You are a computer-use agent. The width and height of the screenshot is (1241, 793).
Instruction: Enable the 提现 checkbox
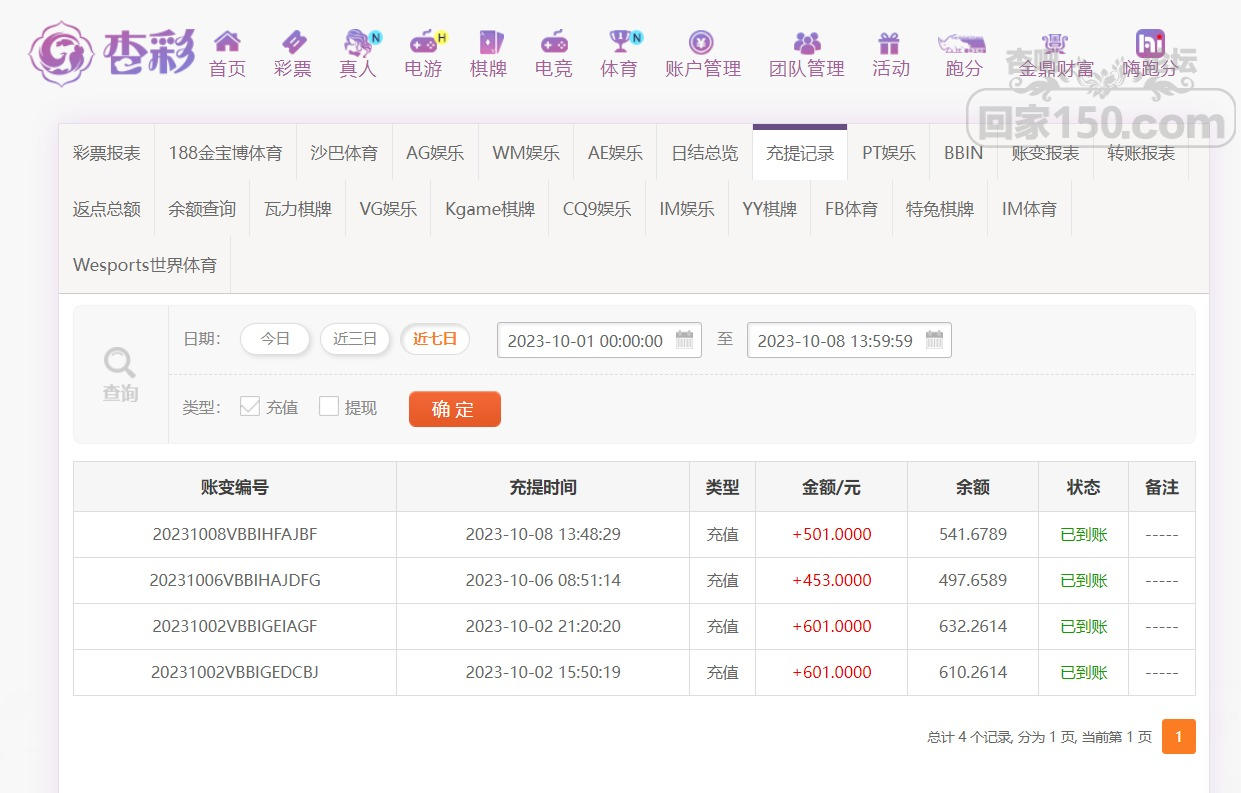tap(329, 406)
